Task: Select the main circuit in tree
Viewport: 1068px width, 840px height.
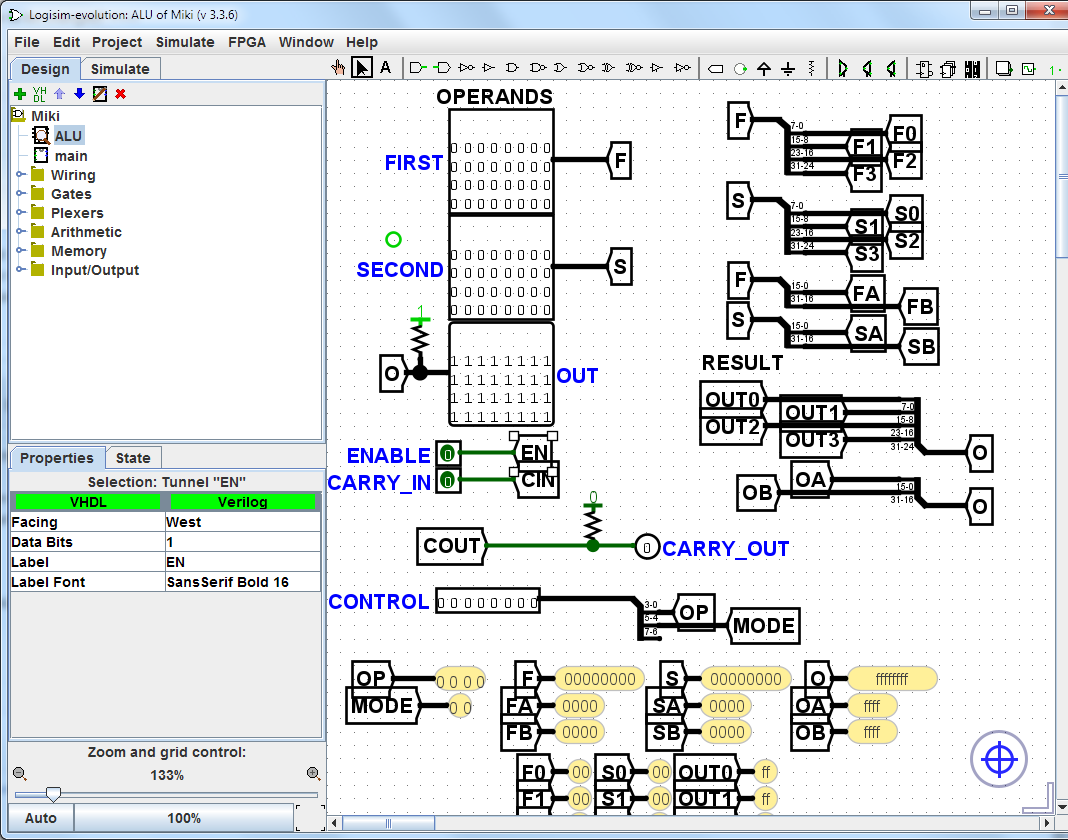Action: pyautogui.click(x=71, y=156)
